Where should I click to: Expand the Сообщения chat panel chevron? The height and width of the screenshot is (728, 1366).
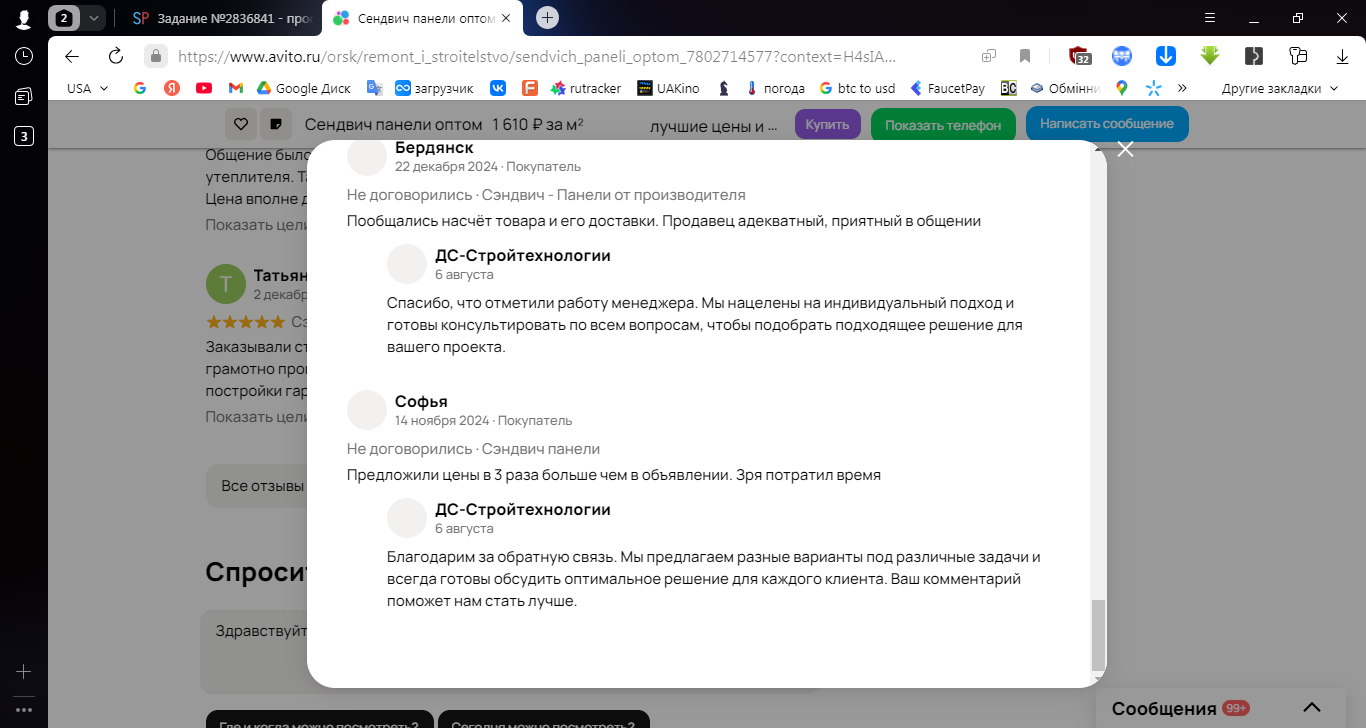(1312, 708)
